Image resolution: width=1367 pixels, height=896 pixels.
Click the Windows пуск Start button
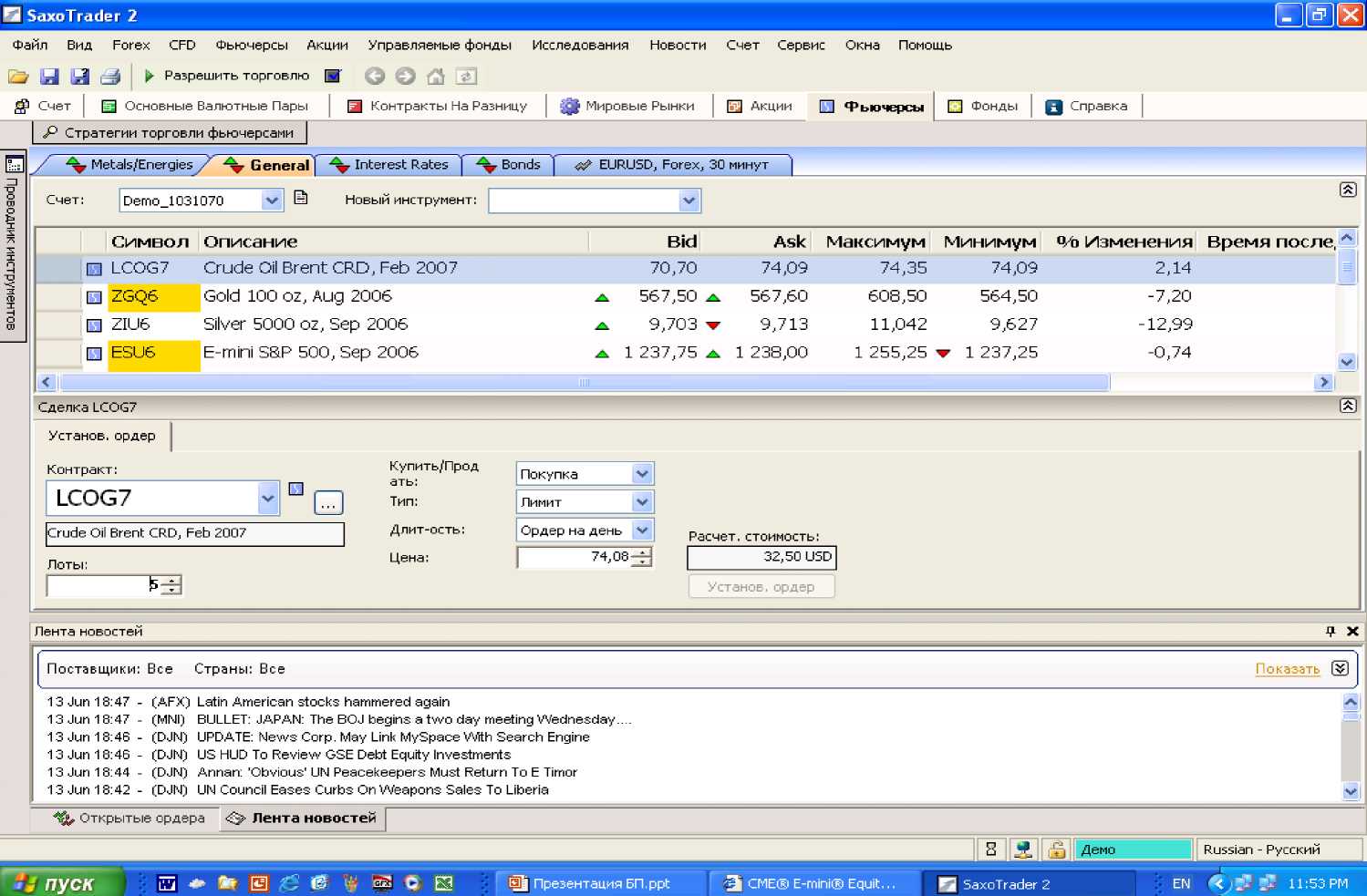pyautogui.click(x=61, y=883)
